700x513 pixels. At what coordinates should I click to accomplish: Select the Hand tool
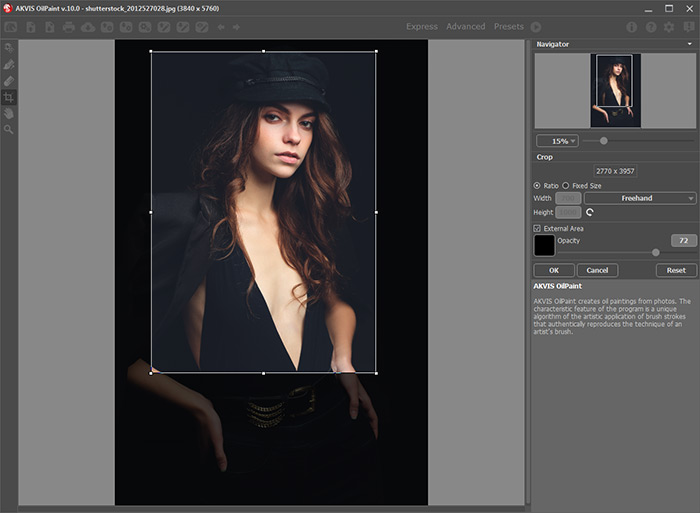tap(8, 113)
